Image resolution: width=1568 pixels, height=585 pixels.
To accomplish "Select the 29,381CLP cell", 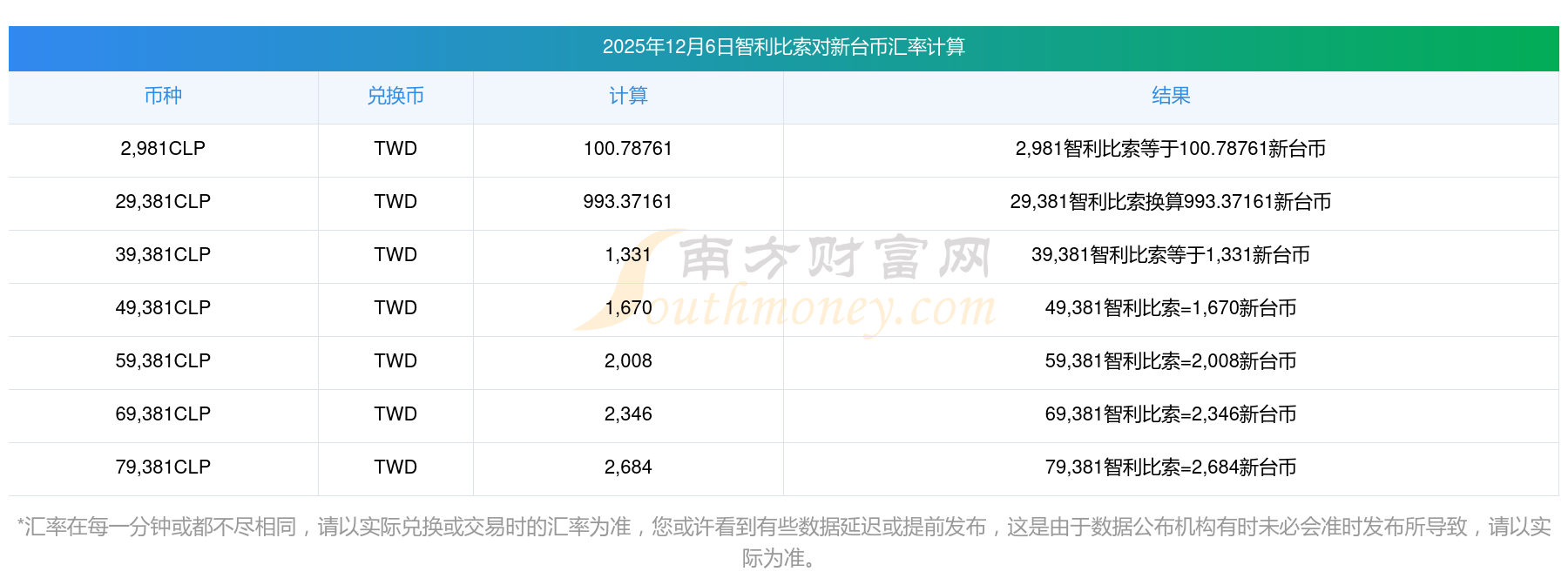I will pyautogui.click(x=163, y=202).
